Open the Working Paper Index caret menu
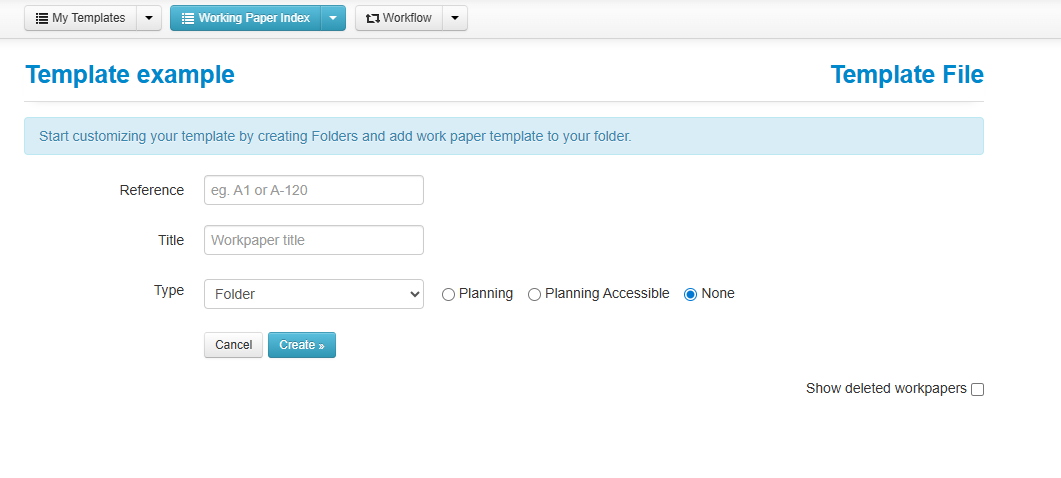Viewport: 1061px width, 478px height. pos(333,18)
